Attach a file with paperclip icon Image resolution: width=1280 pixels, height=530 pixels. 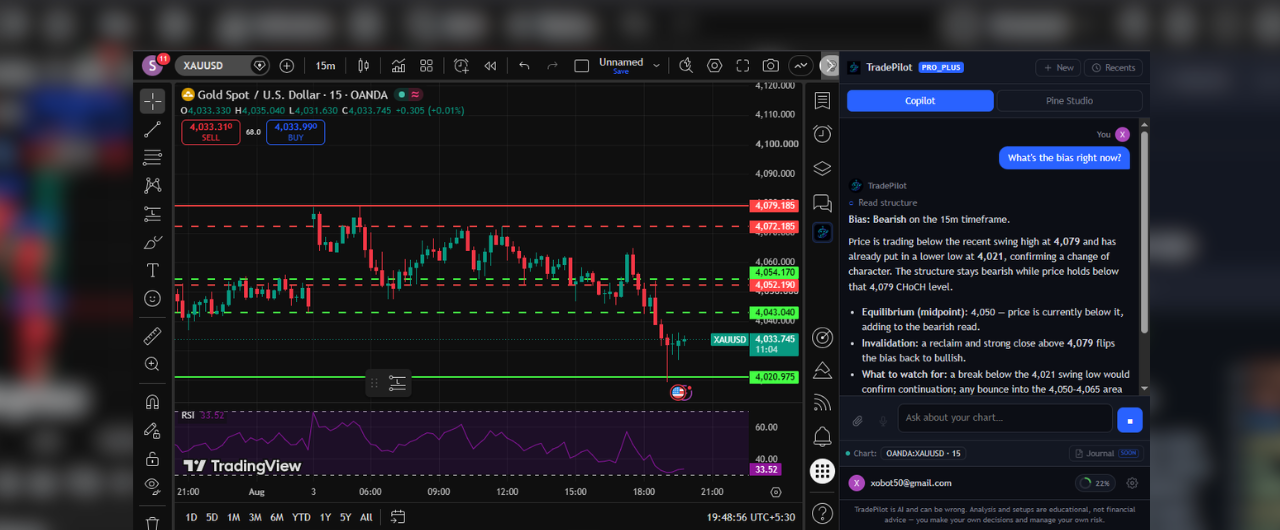pos(857,421)
